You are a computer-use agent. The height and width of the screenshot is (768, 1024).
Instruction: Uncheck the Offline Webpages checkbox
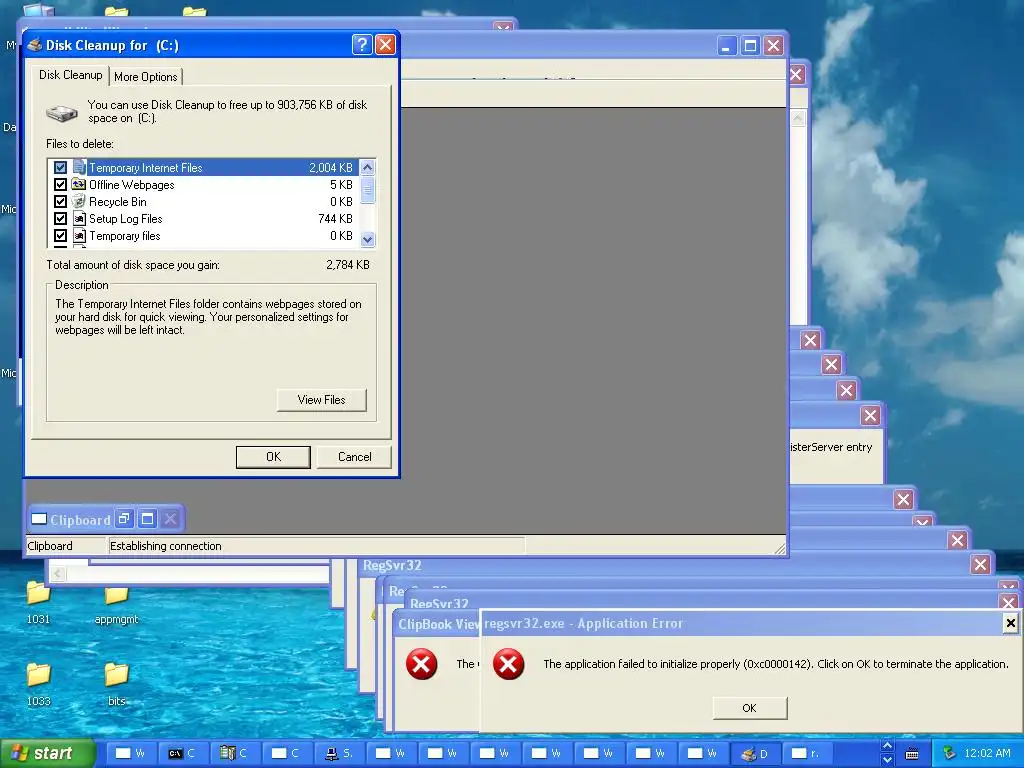tap(60, 184)
